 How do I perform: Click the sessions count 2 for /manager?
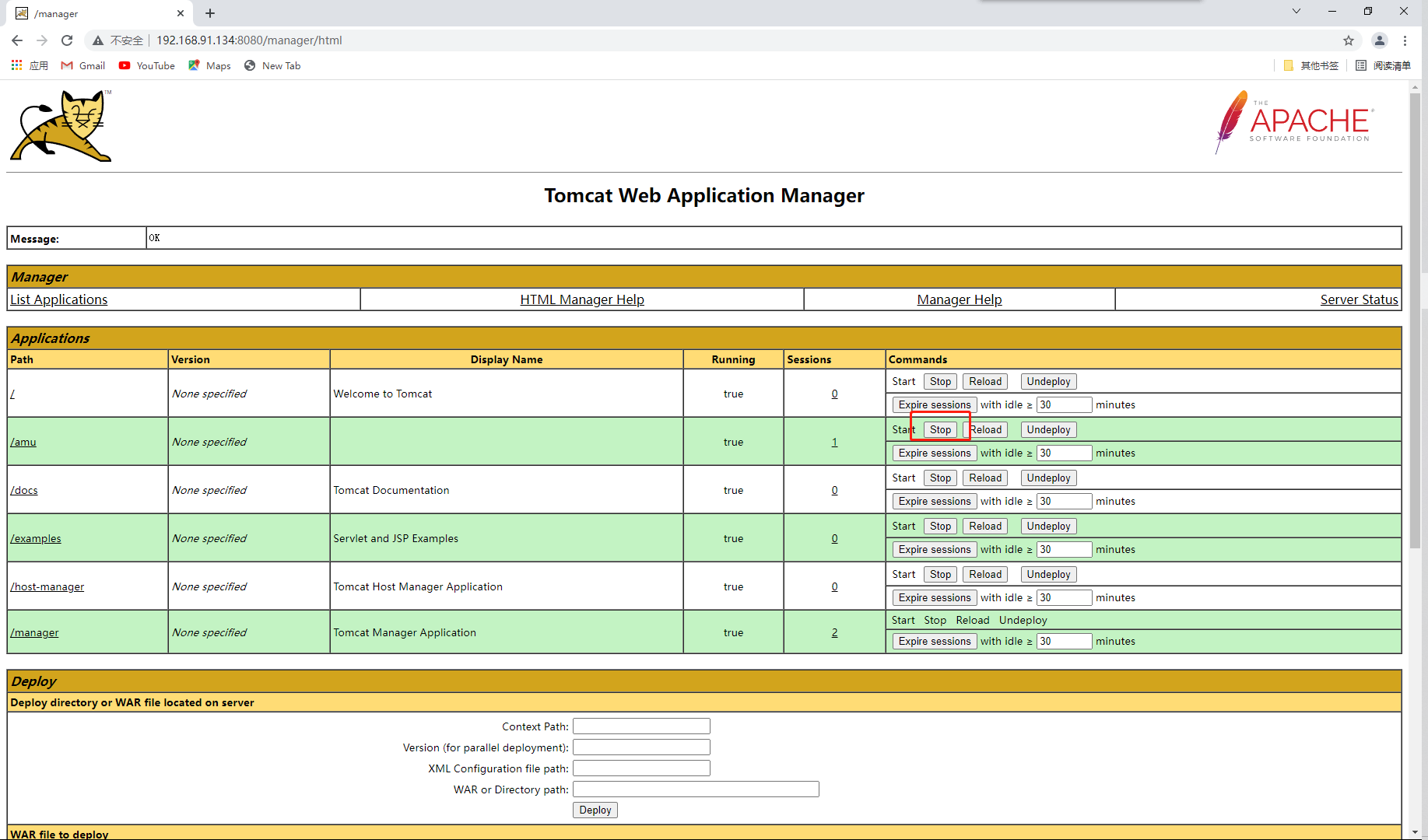click(834, 632)
